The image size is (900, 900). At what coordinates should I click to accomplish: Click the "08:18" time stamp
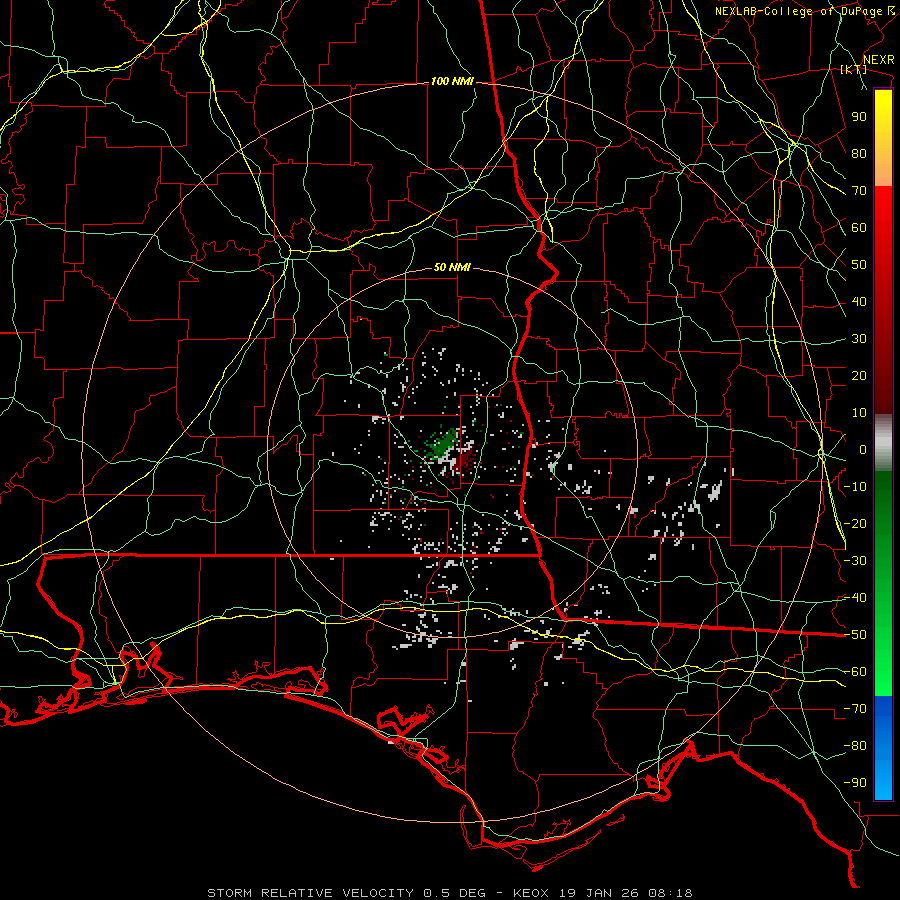[672, 893]
